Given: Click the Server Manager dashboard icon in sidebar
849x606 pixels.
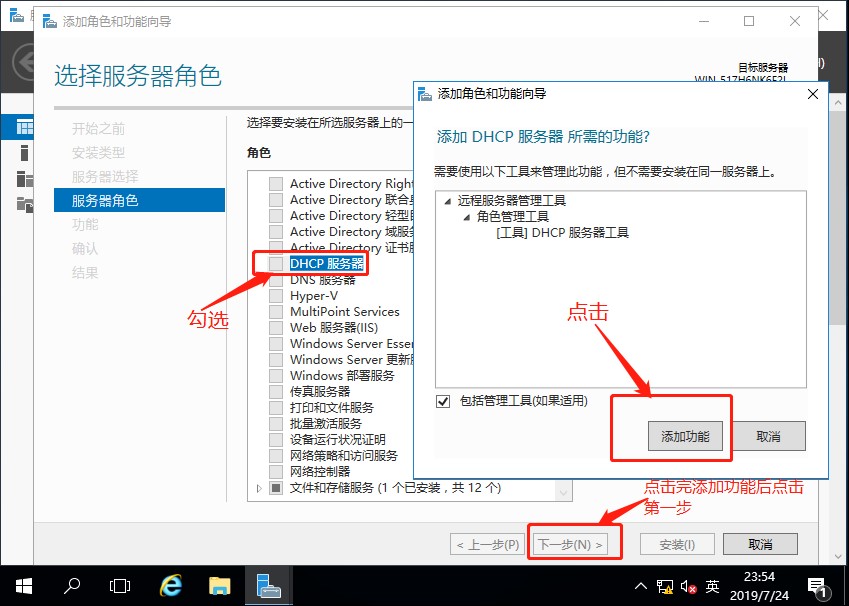Looking at the screenshot, I should pyautogui.click(x=24, y=127).
